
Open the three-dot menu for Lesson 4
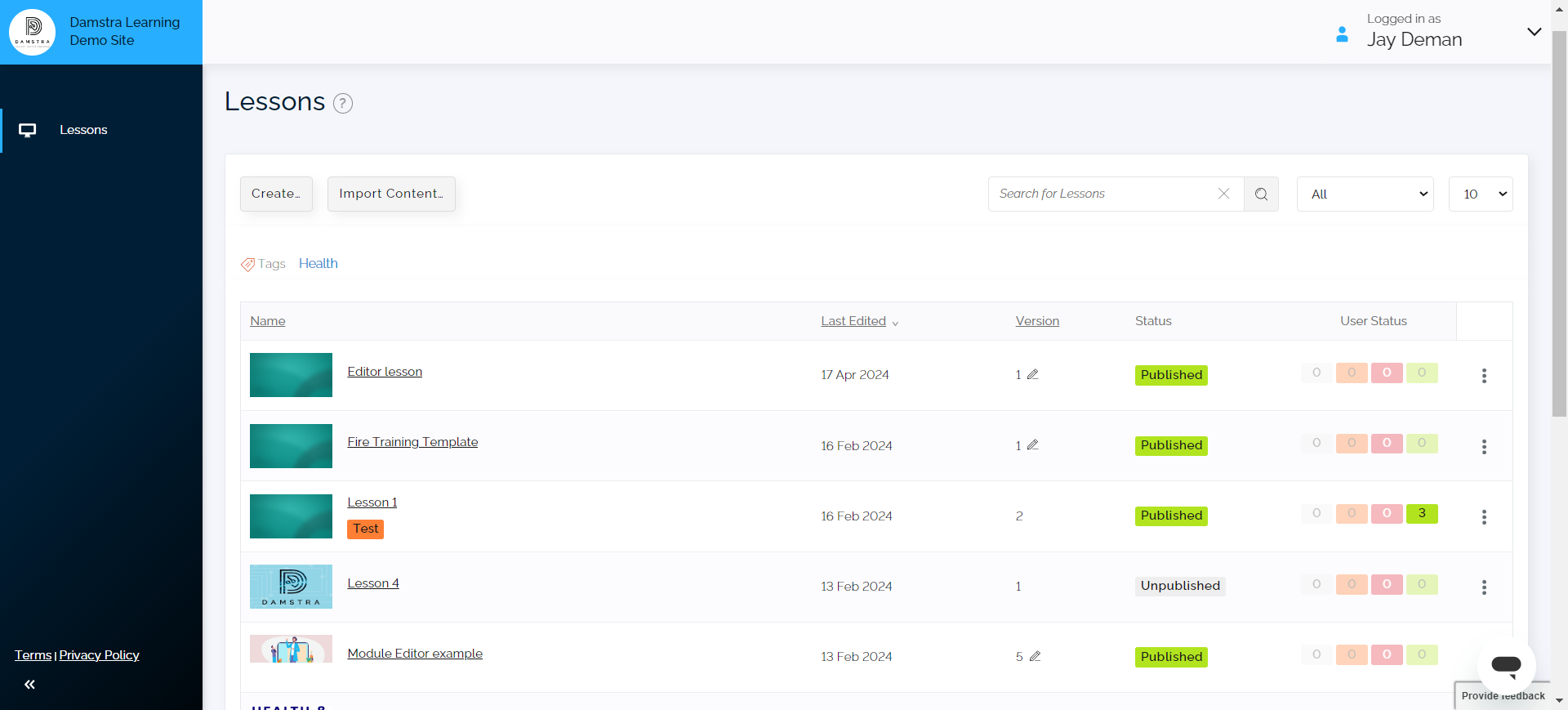[x=1485, y=587]
